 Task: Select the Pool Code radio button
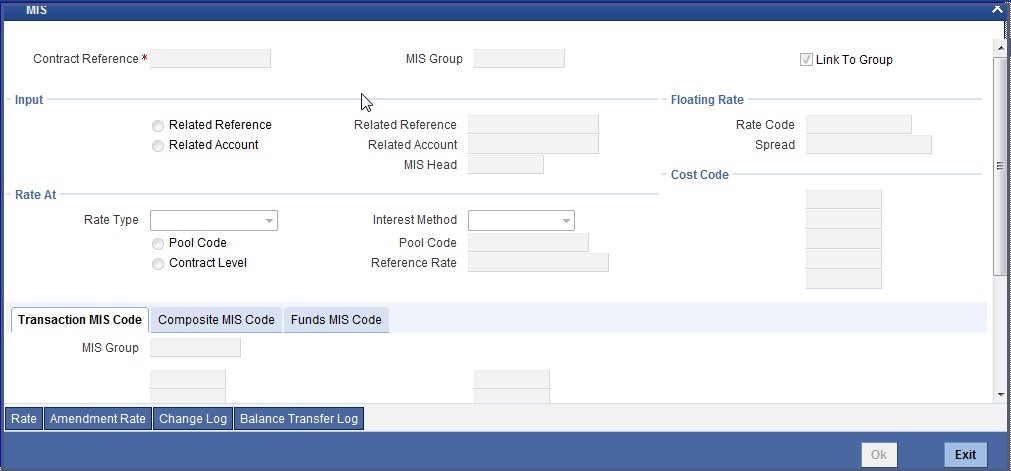click(158, 244)
